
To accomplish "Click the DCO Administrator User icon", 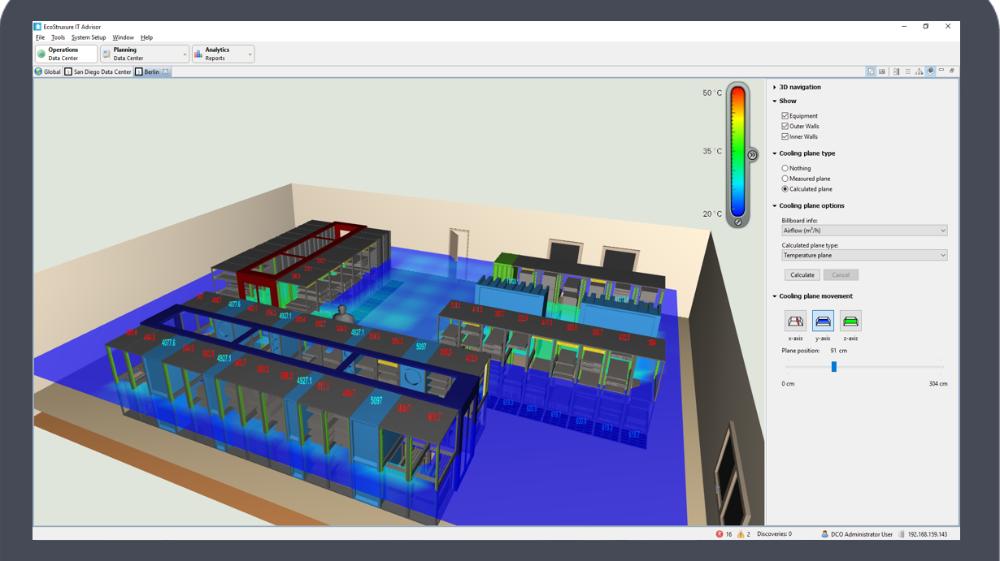I will [825, 534].
